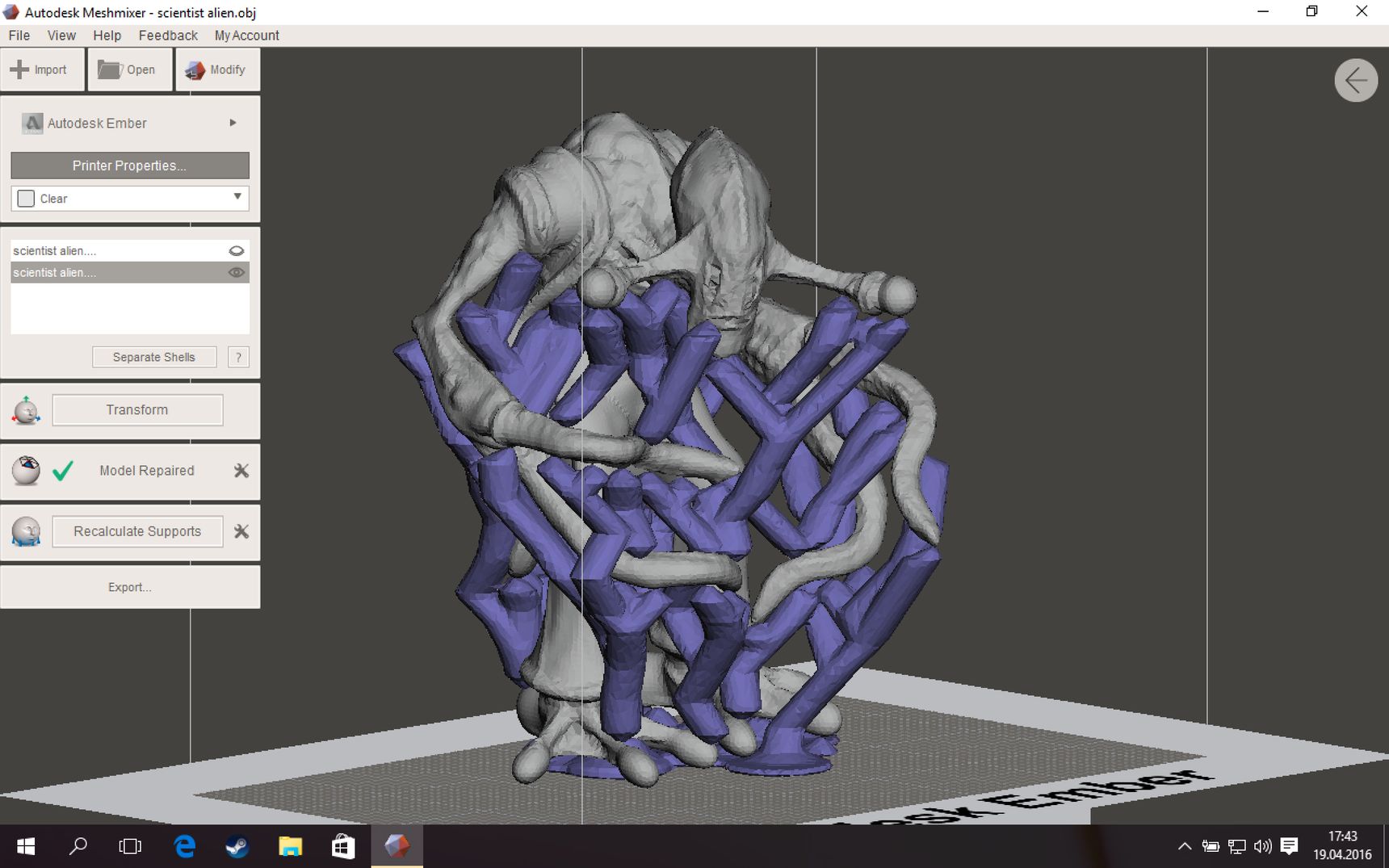Image resolution: width=1389 pixels, height=868 pixels.
Task: Click the volume speaker tray icon
Action: (1262, 846)
